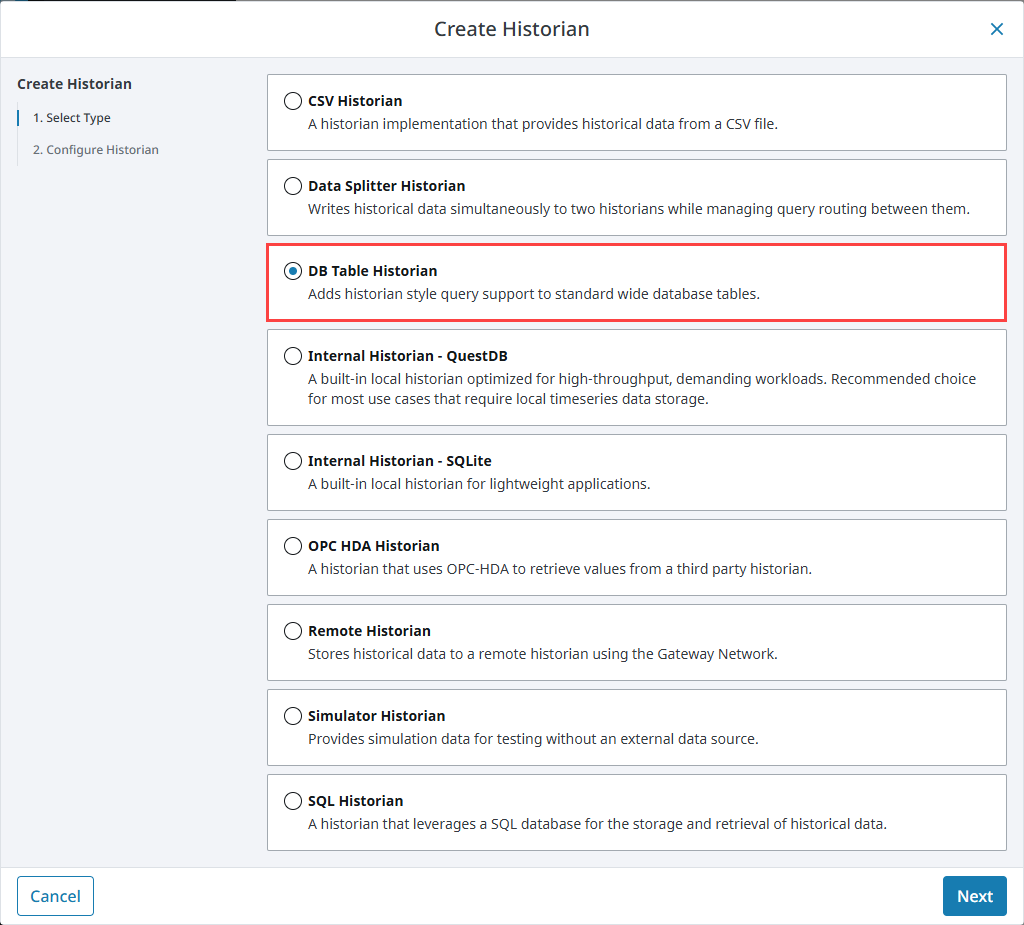
Task: Cancel the historian creation
Action: pos(55,895)
